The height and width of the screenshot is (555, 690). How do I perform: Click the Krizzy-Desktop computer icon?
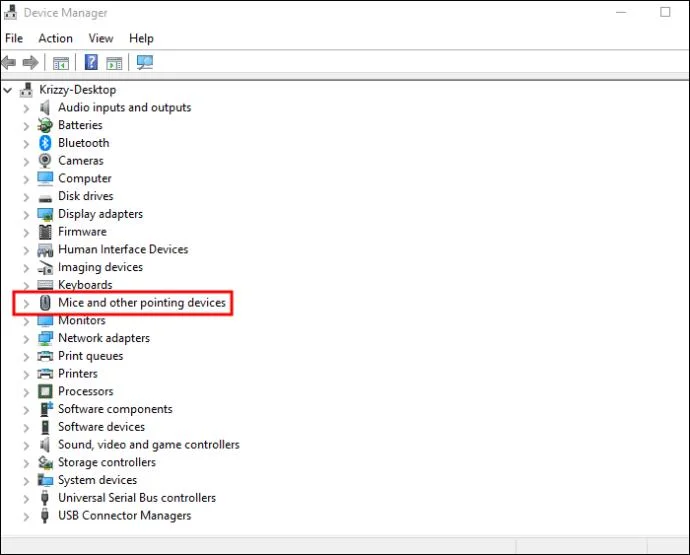[26, 90]
